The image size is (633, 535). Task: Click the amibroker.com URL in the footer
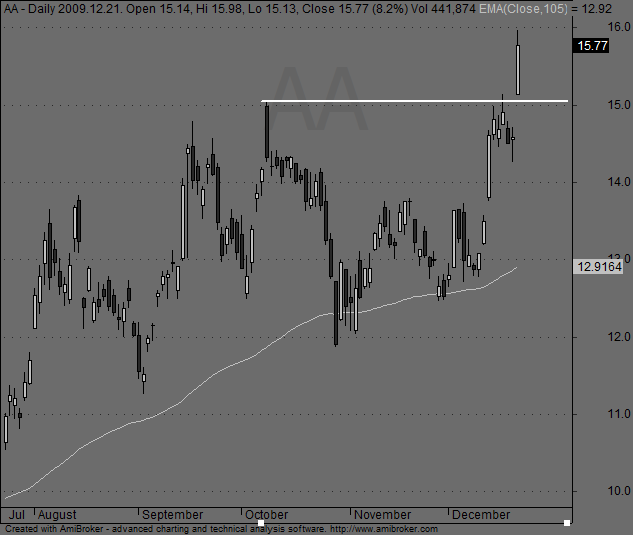click(384, 529)
